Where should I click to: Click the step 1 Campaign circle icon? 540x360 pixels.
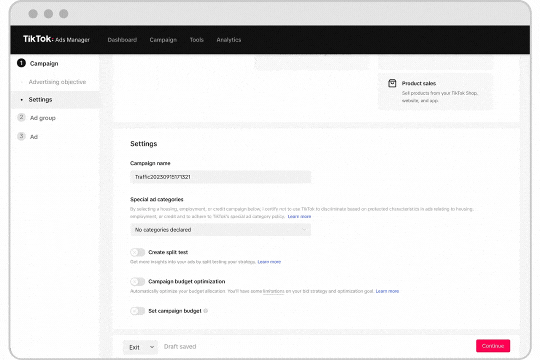pyautogui.click(x=21, y=63)
